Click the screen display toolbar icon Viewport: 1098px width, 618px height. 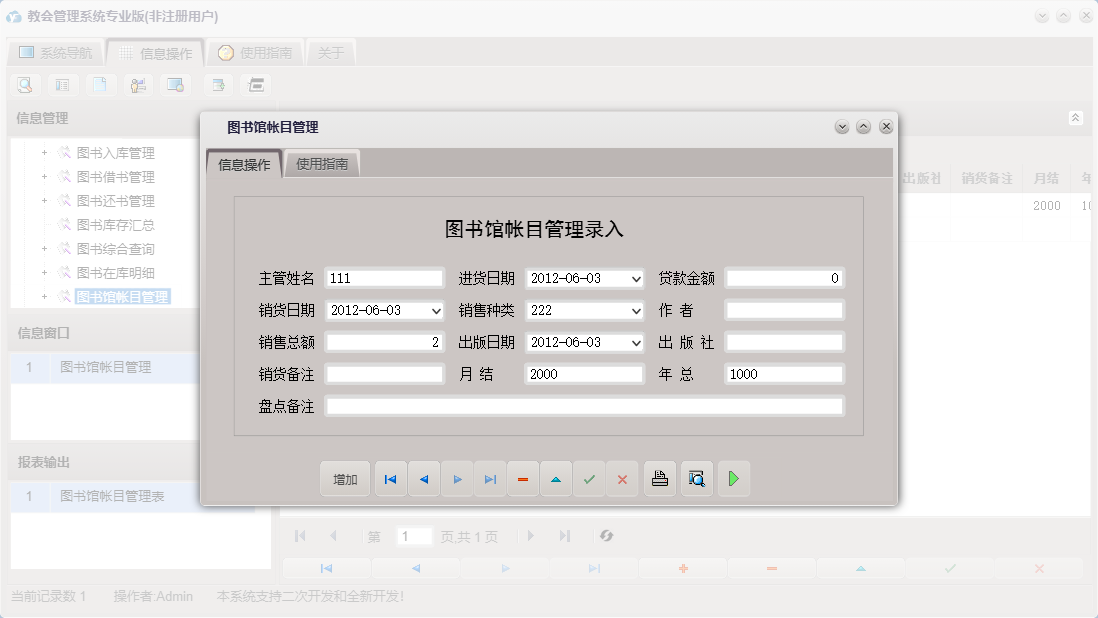pos(176,85)
